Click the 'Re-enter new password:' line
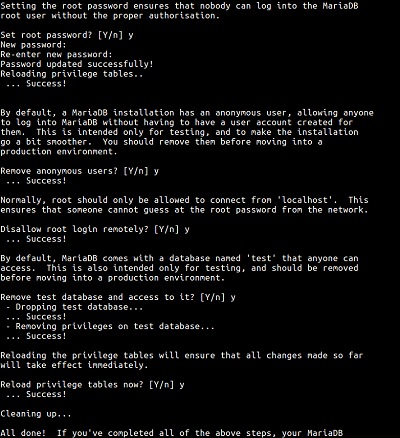Image resolution: width=400 pixels, height=438 pixels. (x=56, y=54)
